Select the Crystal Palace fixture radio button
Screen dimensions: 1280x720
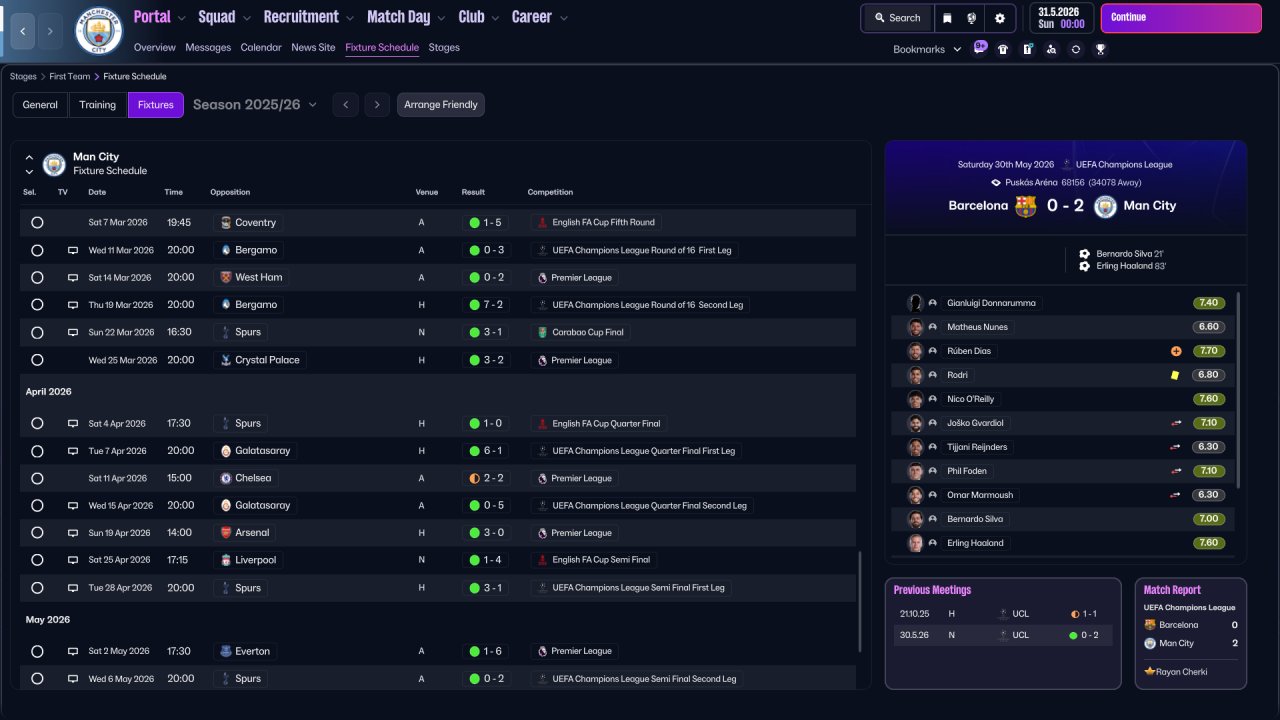click(37, 360)
